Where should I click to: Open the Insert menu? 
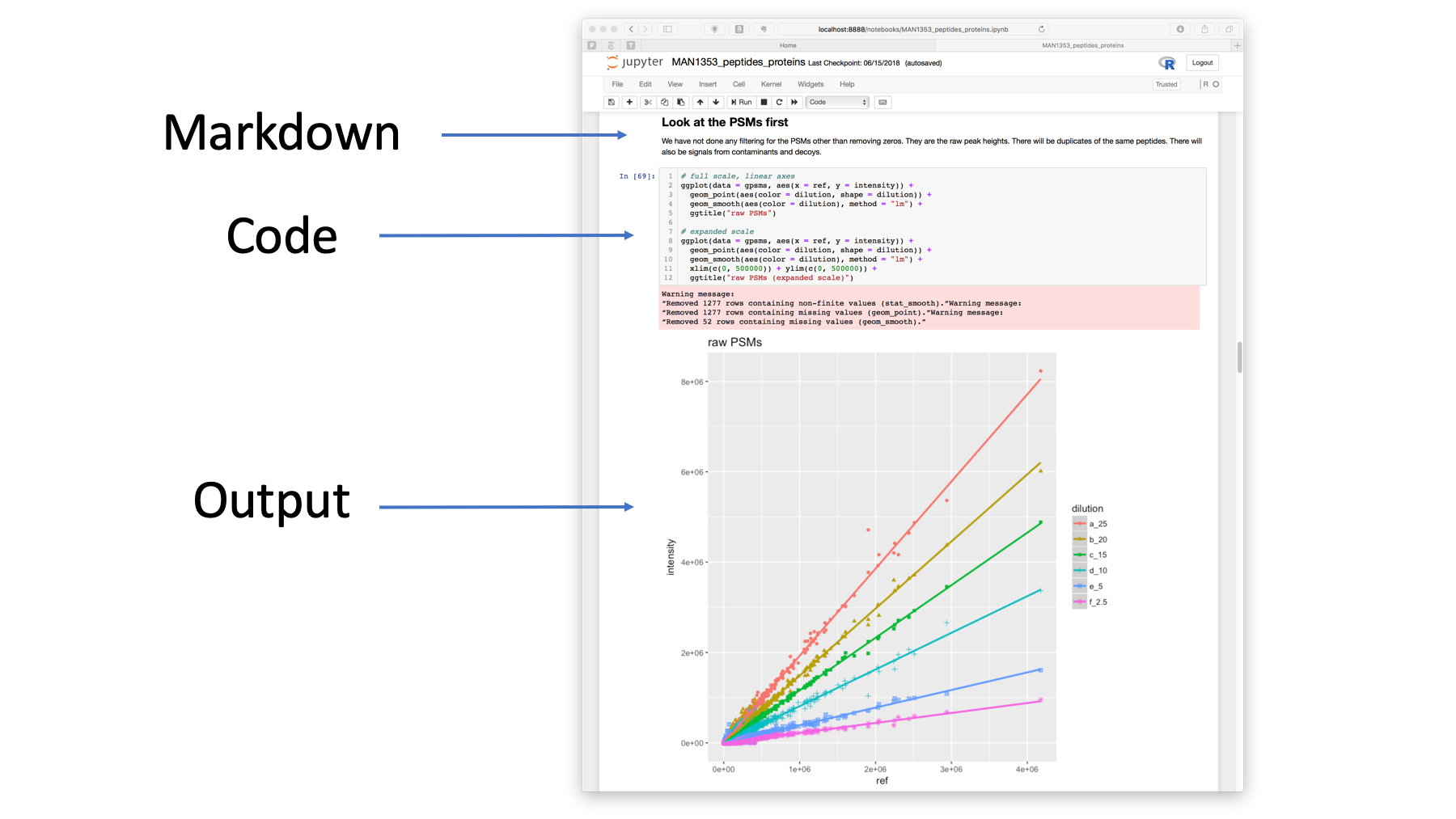pyautogui.click(x=708, y=84)
